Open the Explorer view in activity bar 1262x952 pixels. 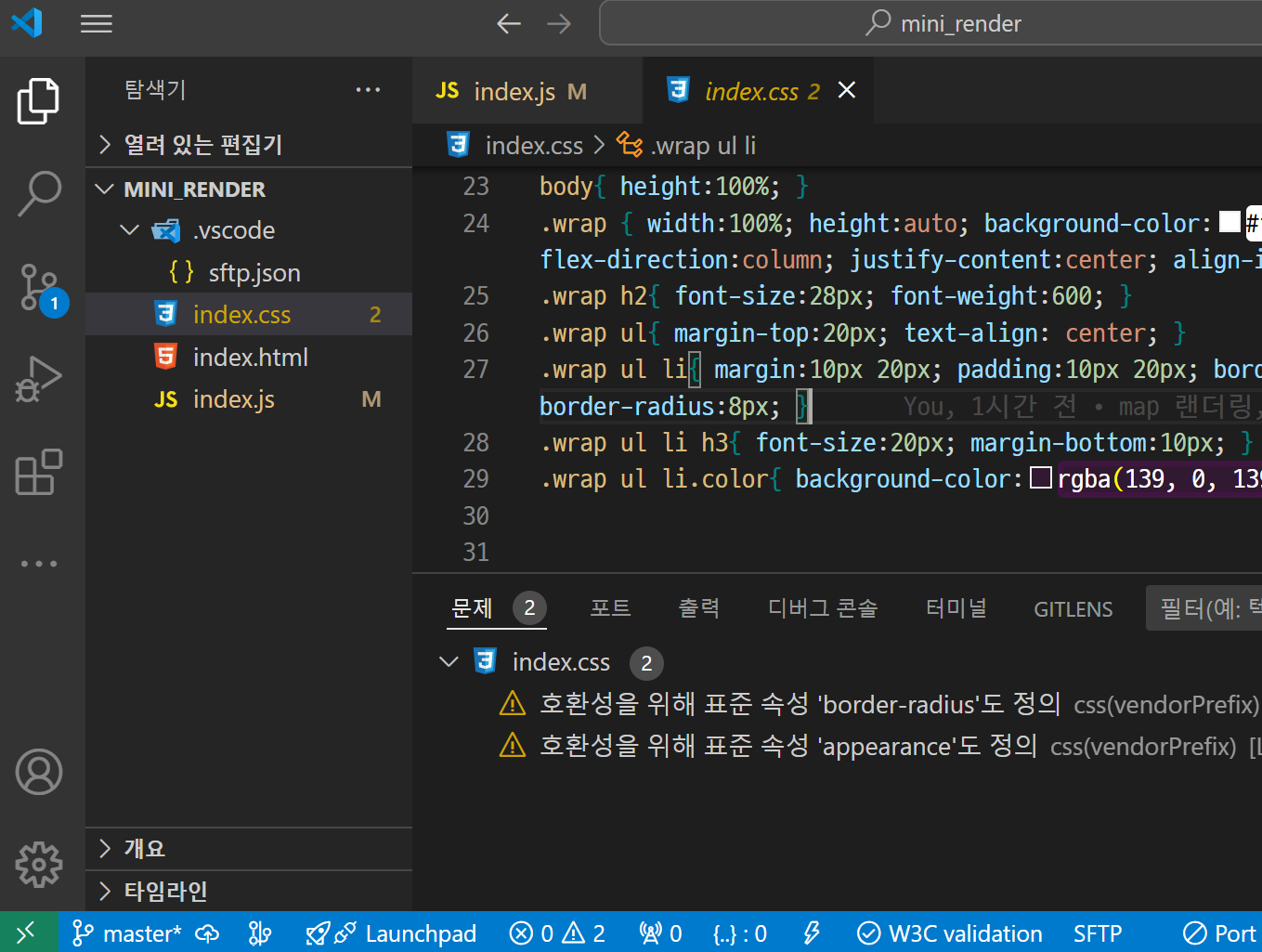[x=38, y=101]
